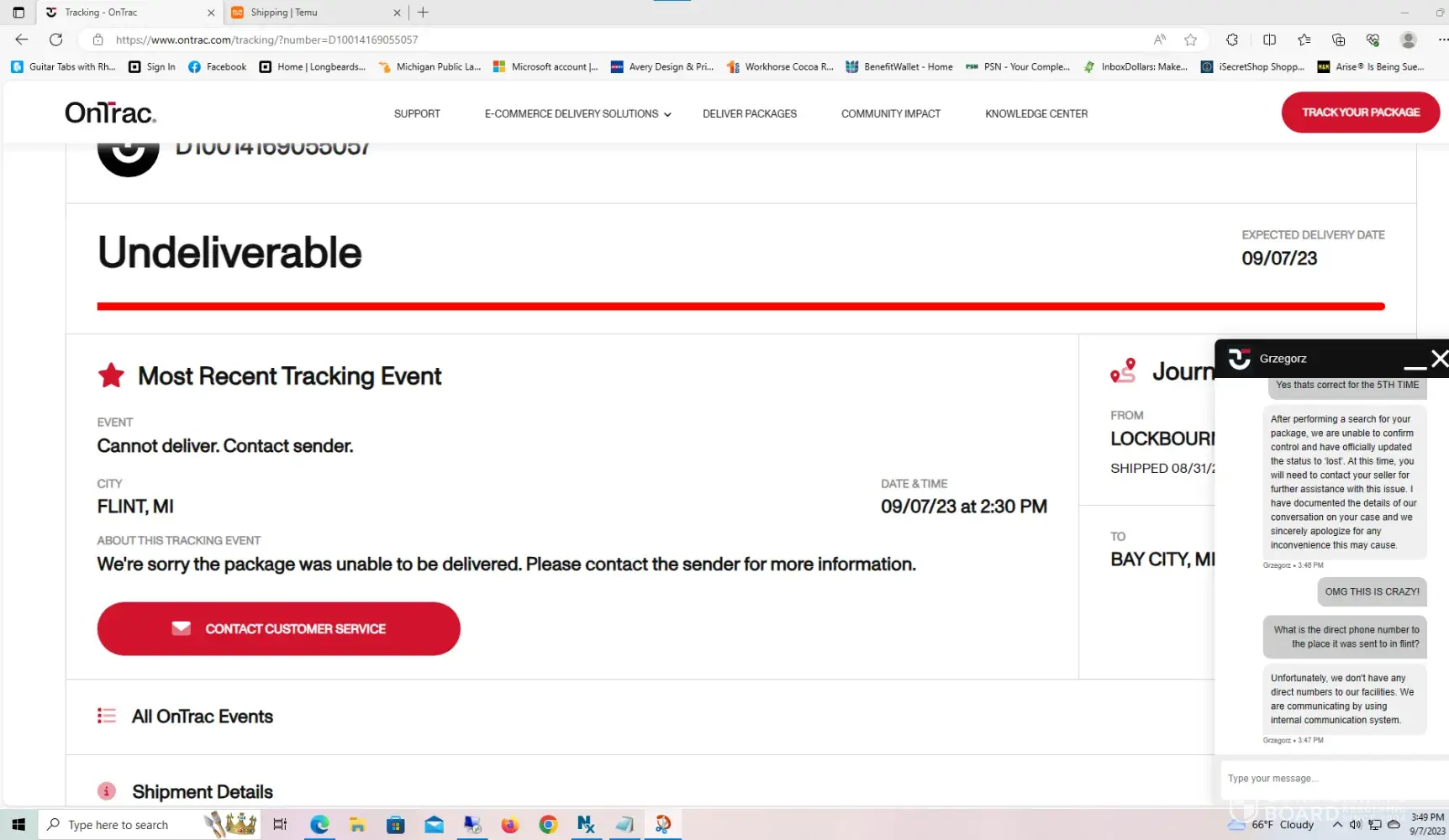The height and width of the screenshot is (840, 1449).
Task: Click the OnTrac logo
Action: coord(110,113)
